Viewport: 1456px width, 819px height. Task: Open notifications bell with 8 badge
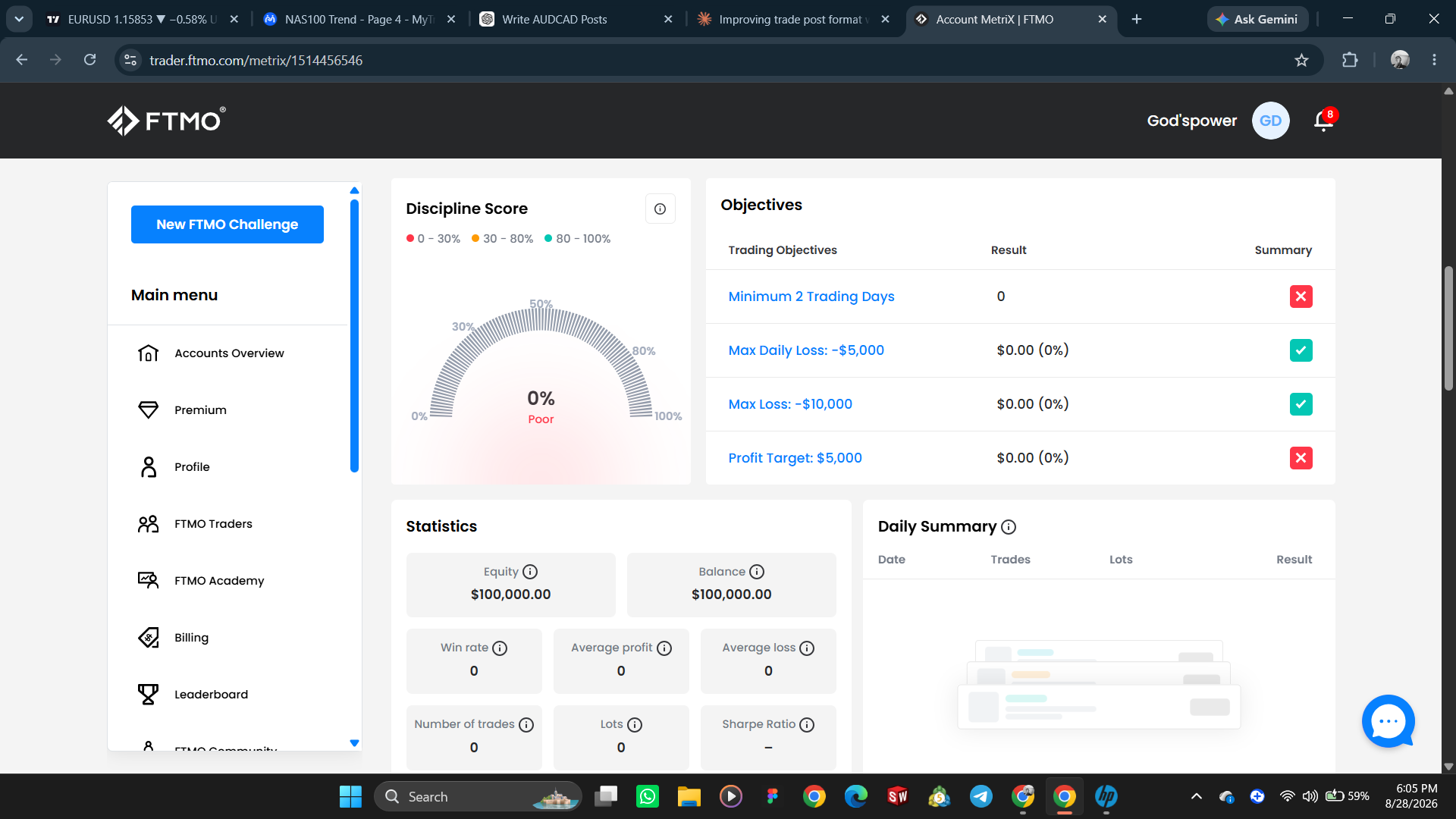1325,120
